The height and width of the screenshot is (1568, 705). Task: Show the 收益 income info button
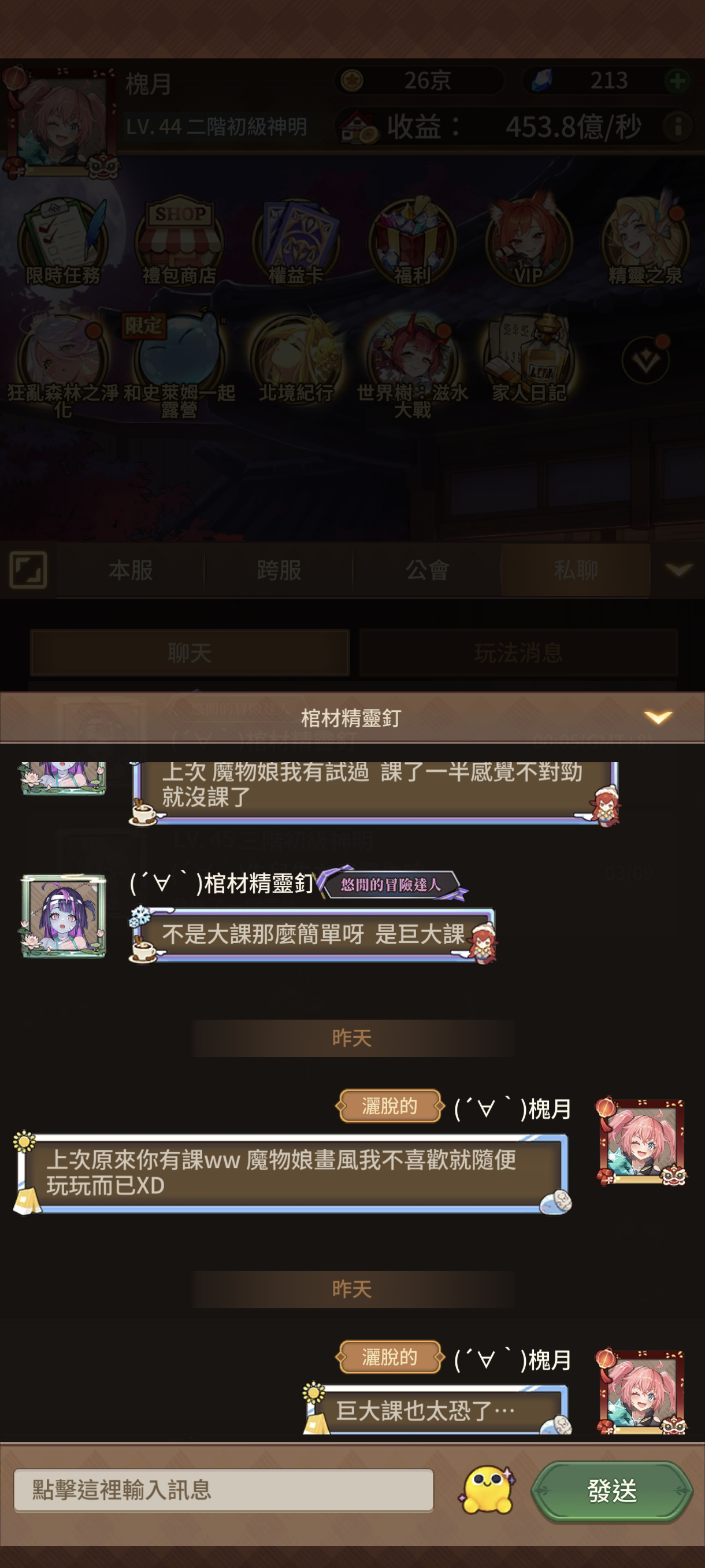677,127
